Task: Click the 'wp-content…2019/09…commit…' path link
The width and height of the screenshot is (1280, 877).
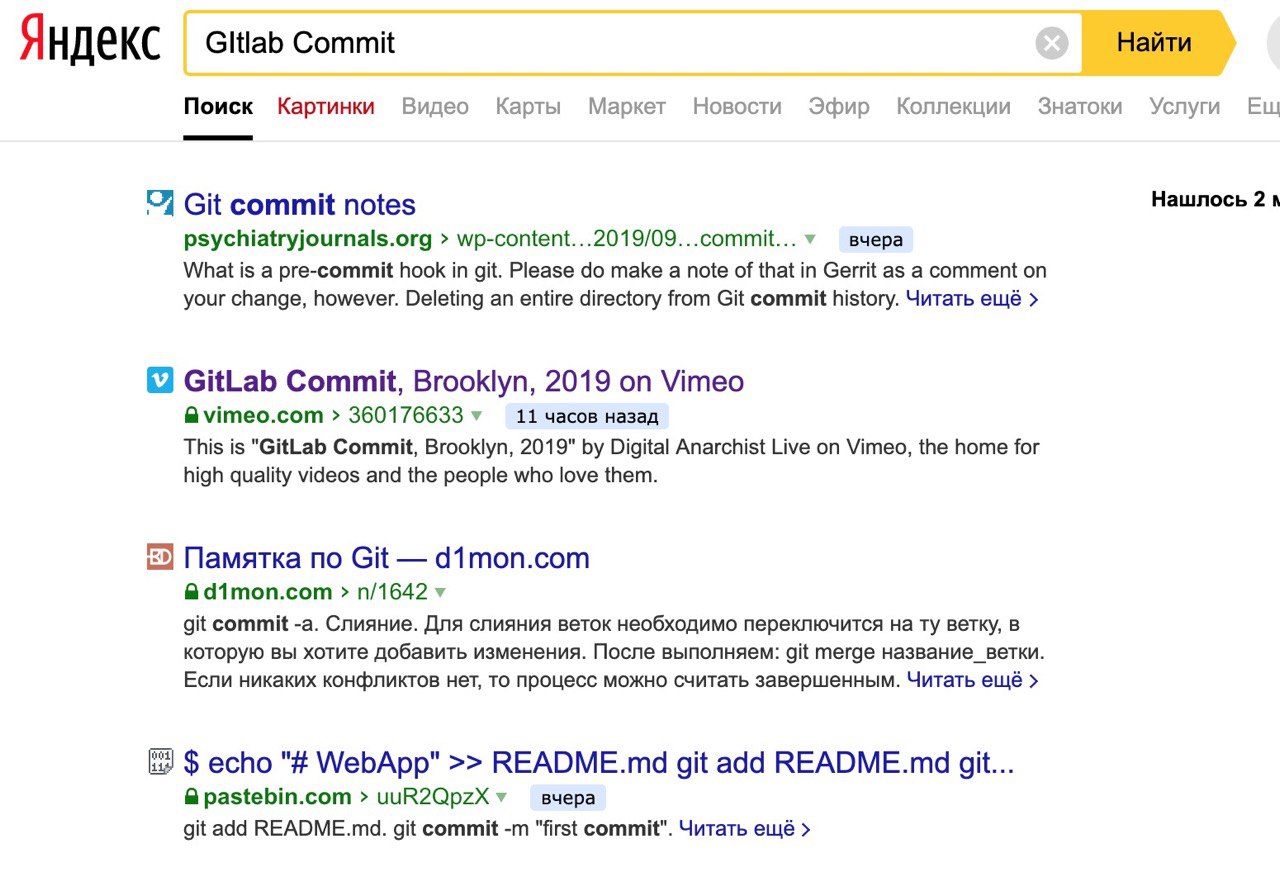Action: pyautogui.click(x=627, y=239)
